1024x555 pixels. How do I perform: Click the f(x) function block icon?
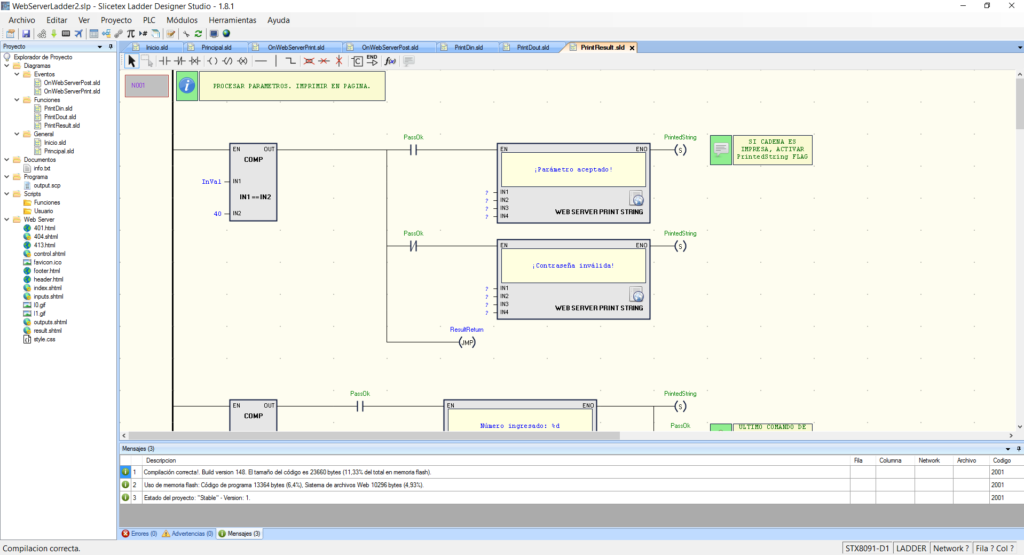point(391,61)
